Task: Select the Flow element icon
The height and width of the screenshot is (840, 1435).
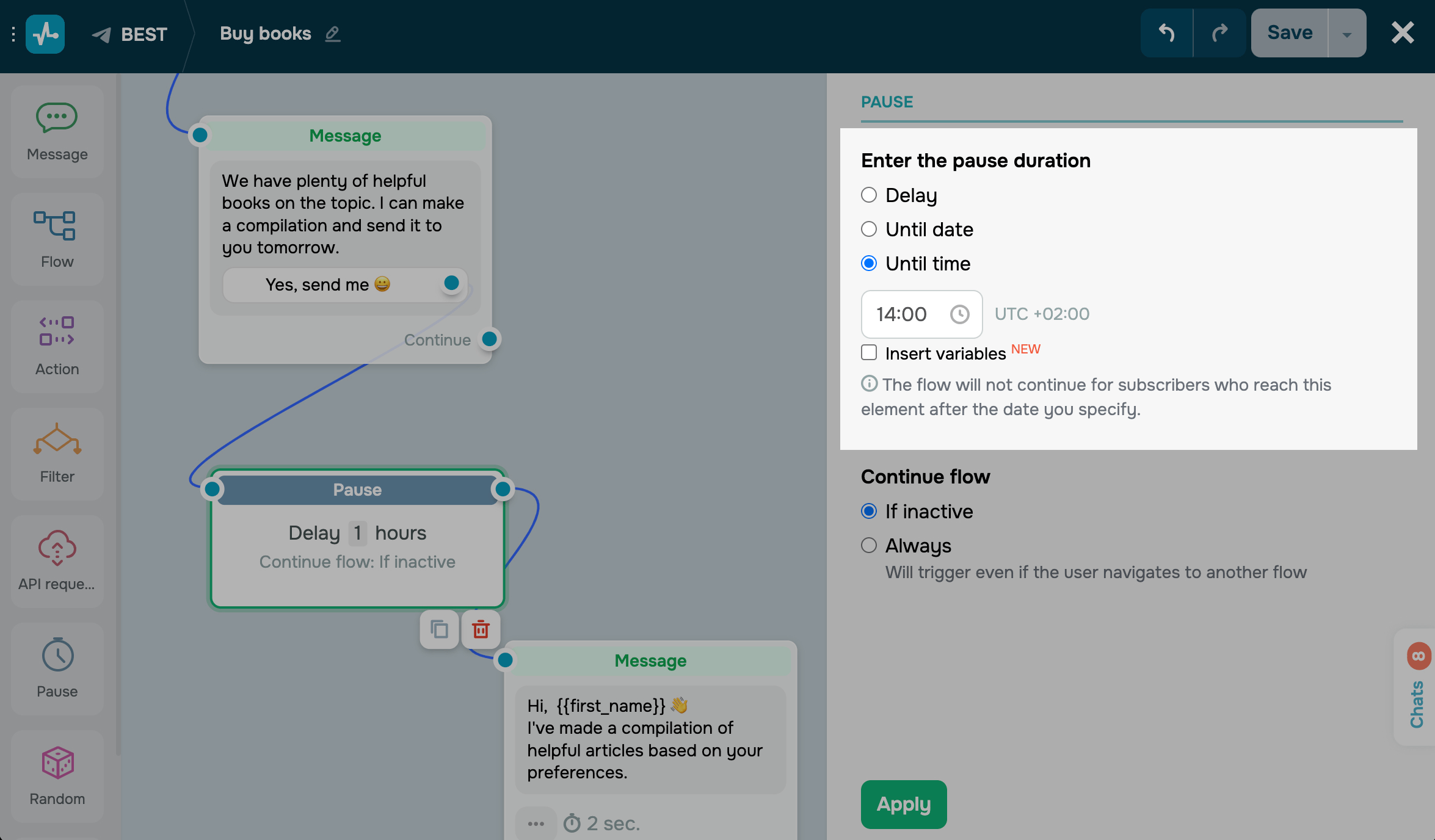Action: coord(55,226)
